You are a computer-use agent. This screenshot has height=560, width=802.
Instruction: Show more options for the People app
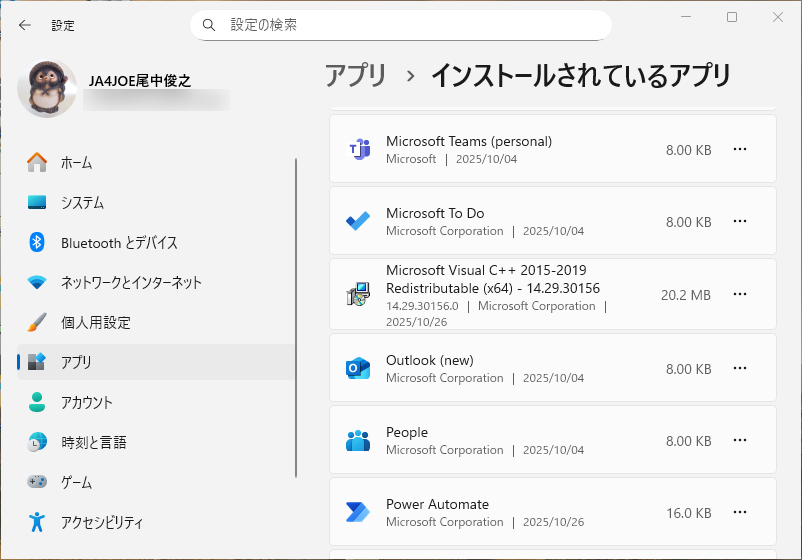[x=740, y=441]
